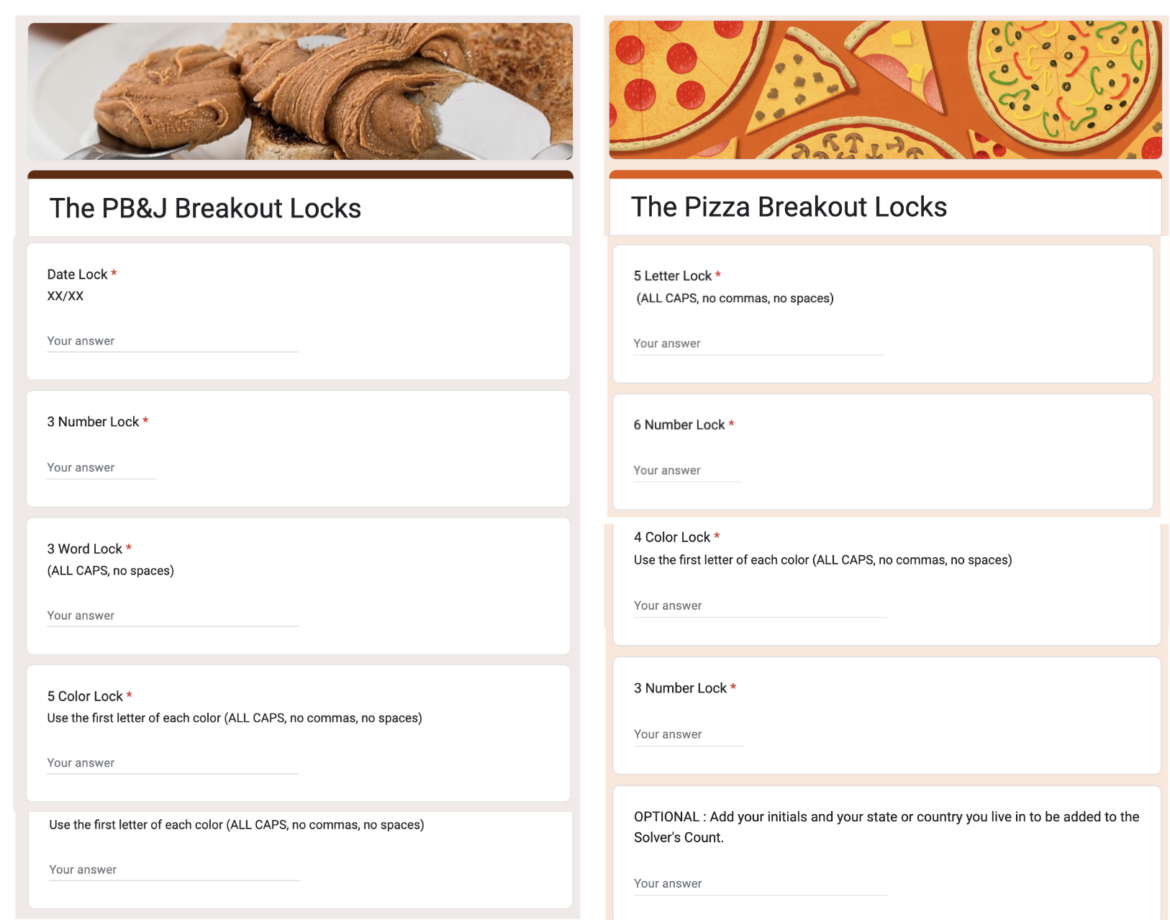Select the title 'The PB&J Breakout Locks'

point(205,207)
